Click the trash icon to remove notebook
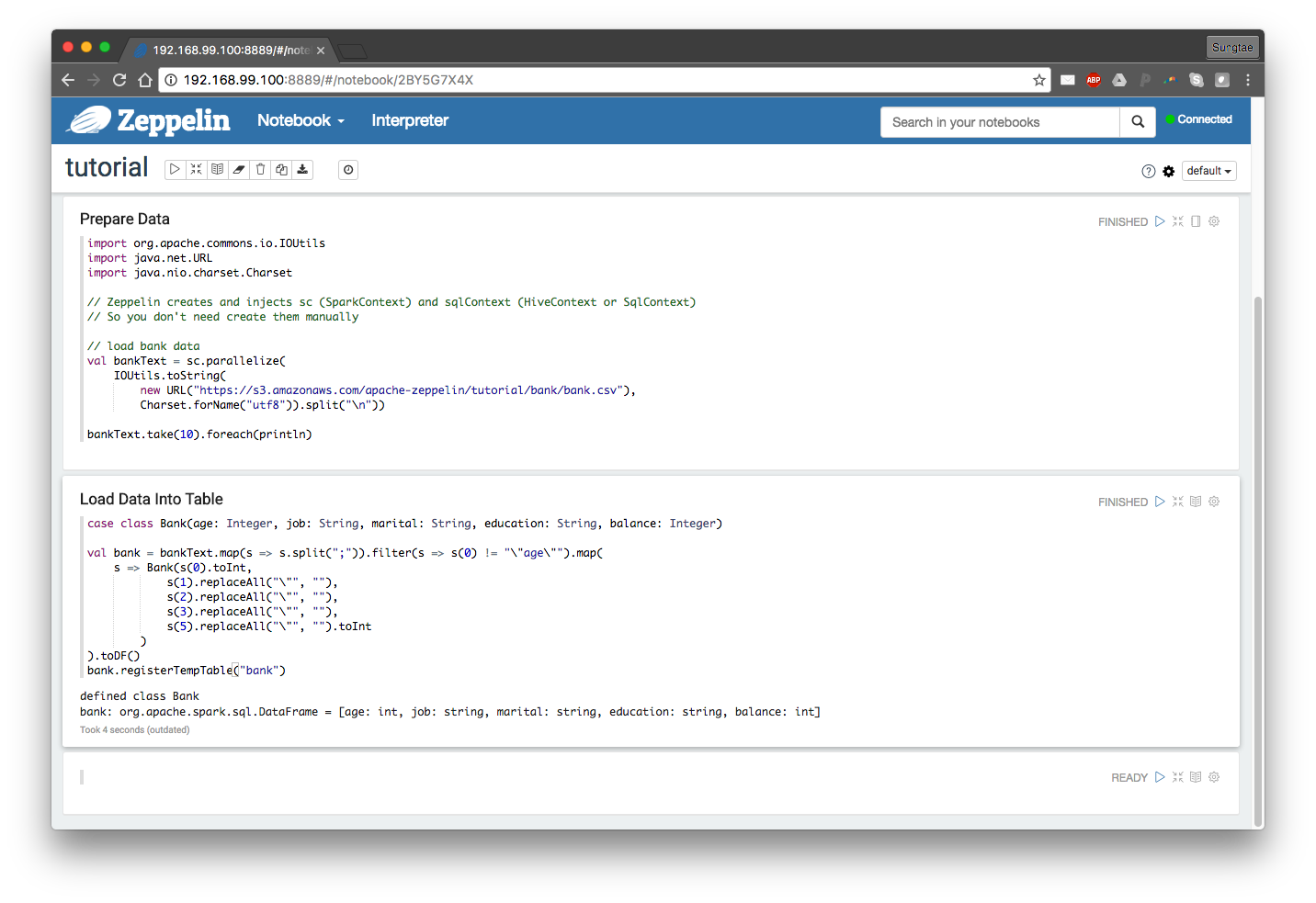Screen dimensions: 1316x903 pyautogui.click(x=260, y=170)
